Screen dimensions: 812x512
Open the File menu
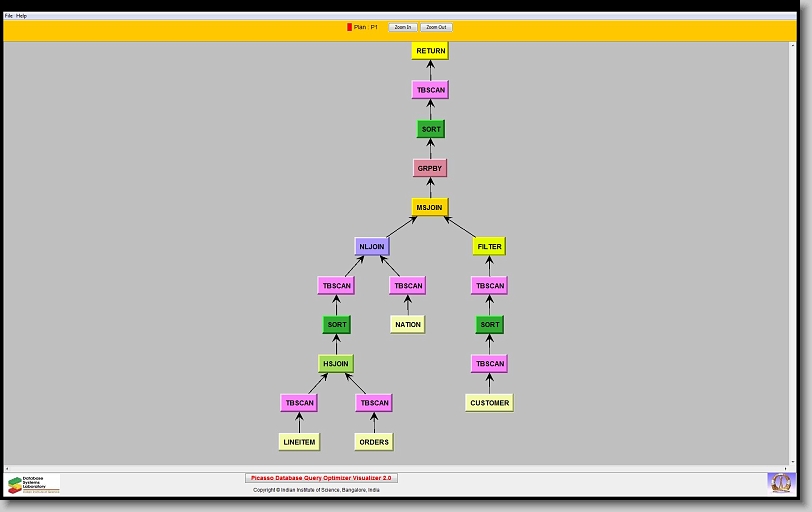coord(9,16)
